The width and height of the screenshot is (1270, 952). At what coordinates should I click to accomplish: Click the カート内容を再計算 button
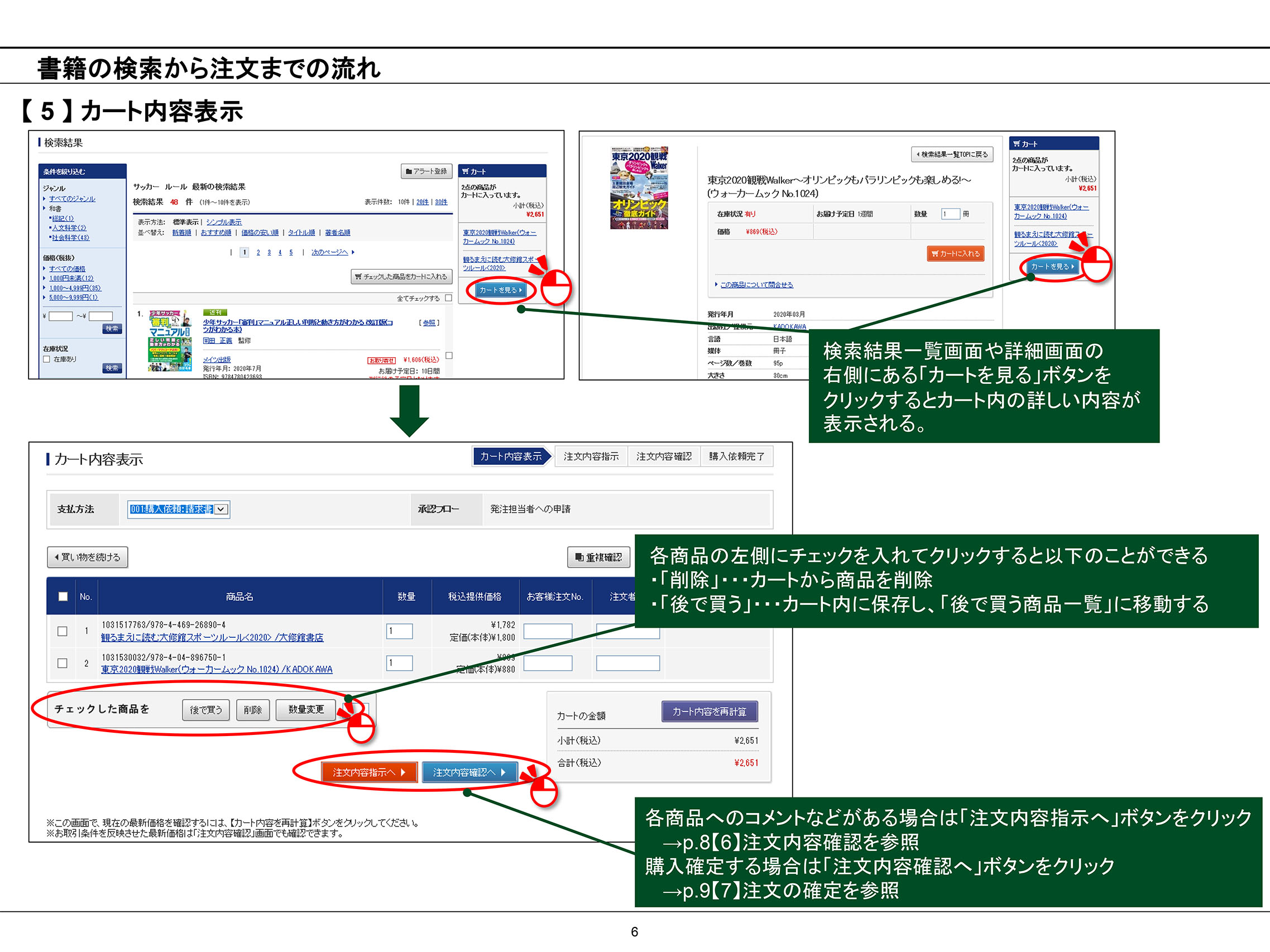[x=709, y=711]
